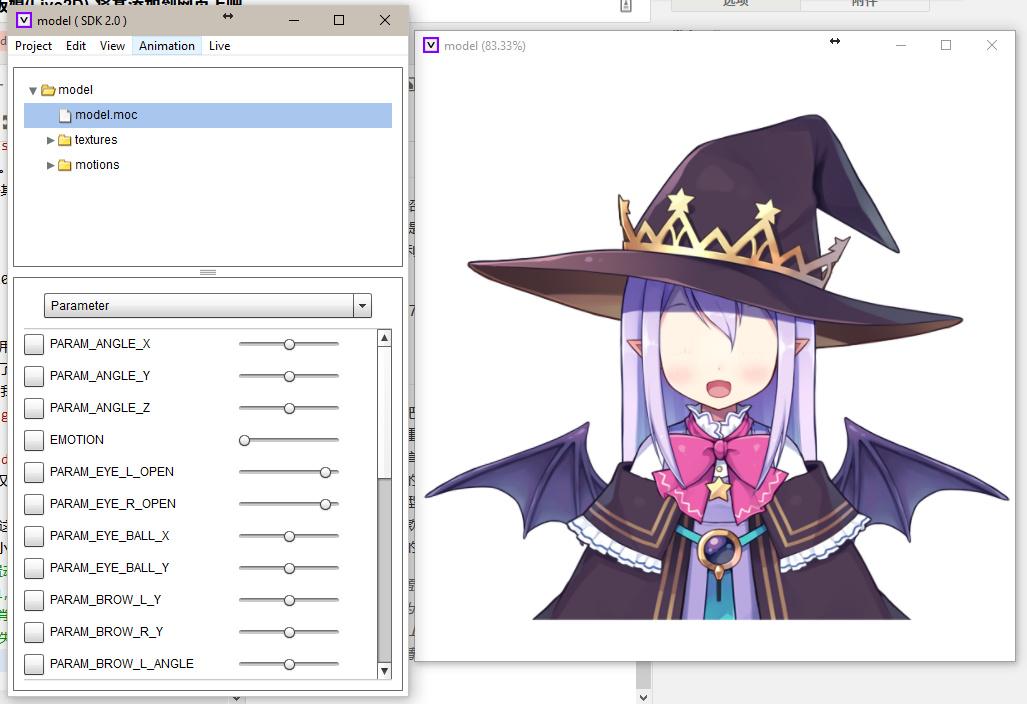Expand the motions folder
Viewport: 1027px width, 704px height.
click(x=50, y=165)
